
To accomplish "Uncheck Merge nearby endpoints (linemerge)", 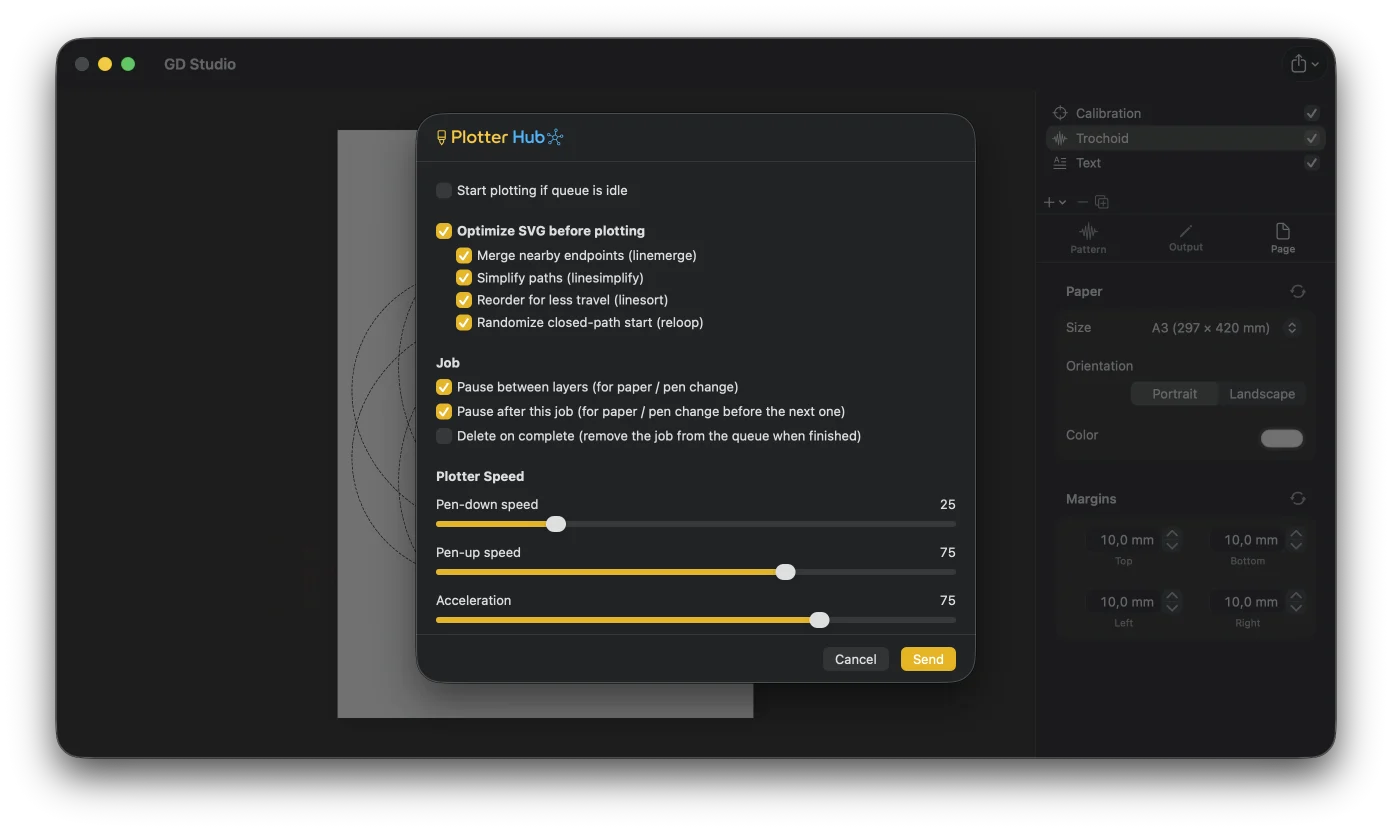I will [464, 255].
